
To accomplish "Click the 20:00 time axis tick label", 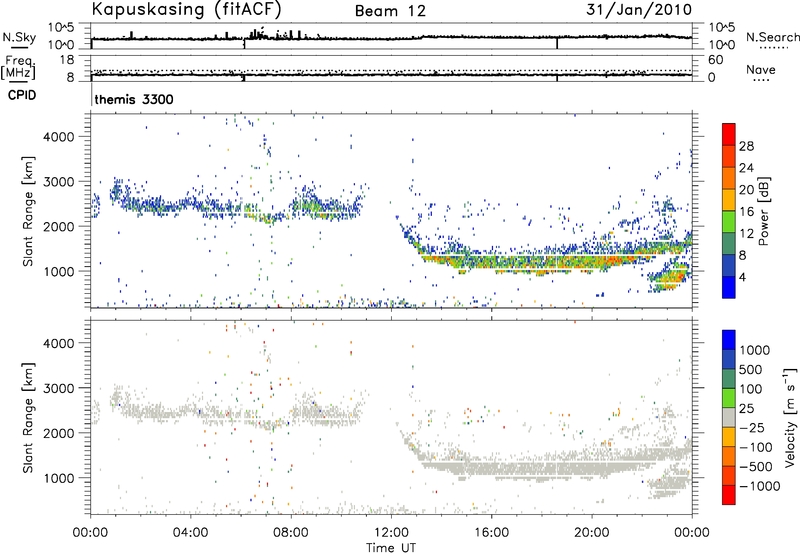I will (591, 533).
